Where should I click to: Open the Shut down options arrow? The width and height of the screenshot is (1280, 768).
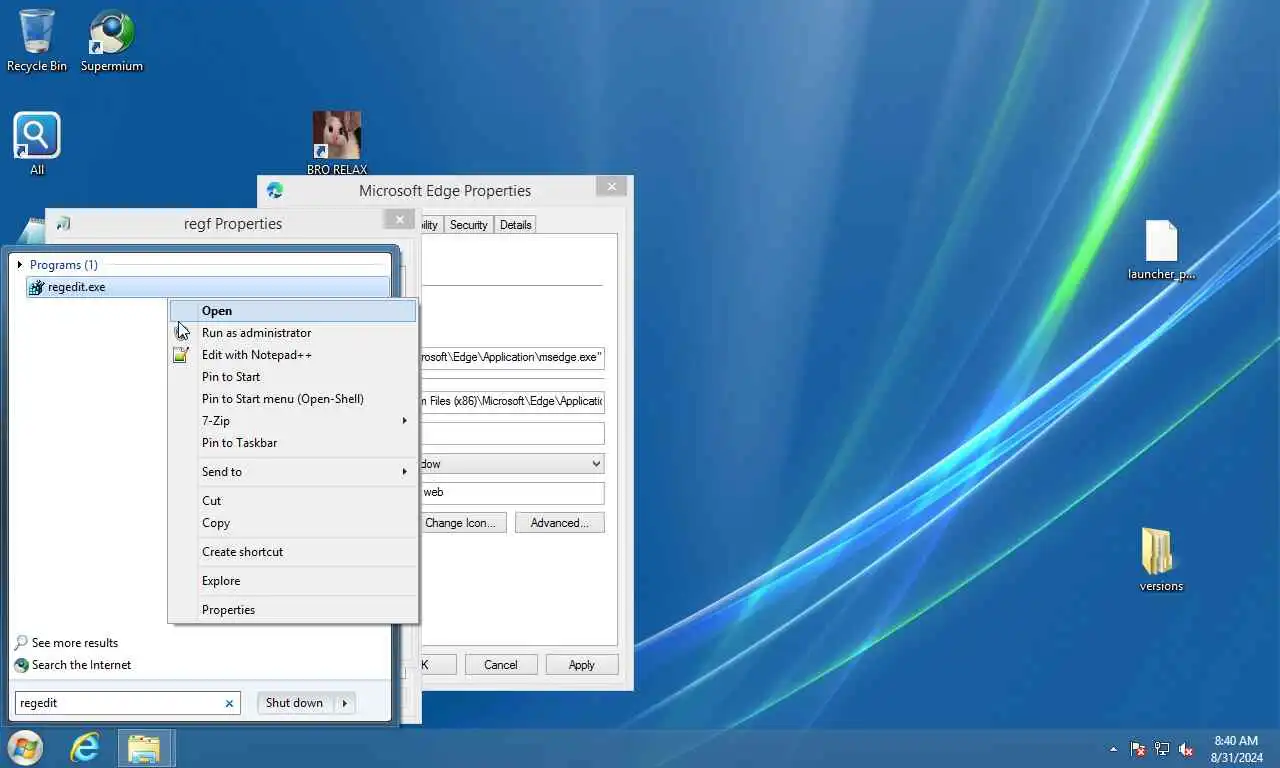(344, 703)
